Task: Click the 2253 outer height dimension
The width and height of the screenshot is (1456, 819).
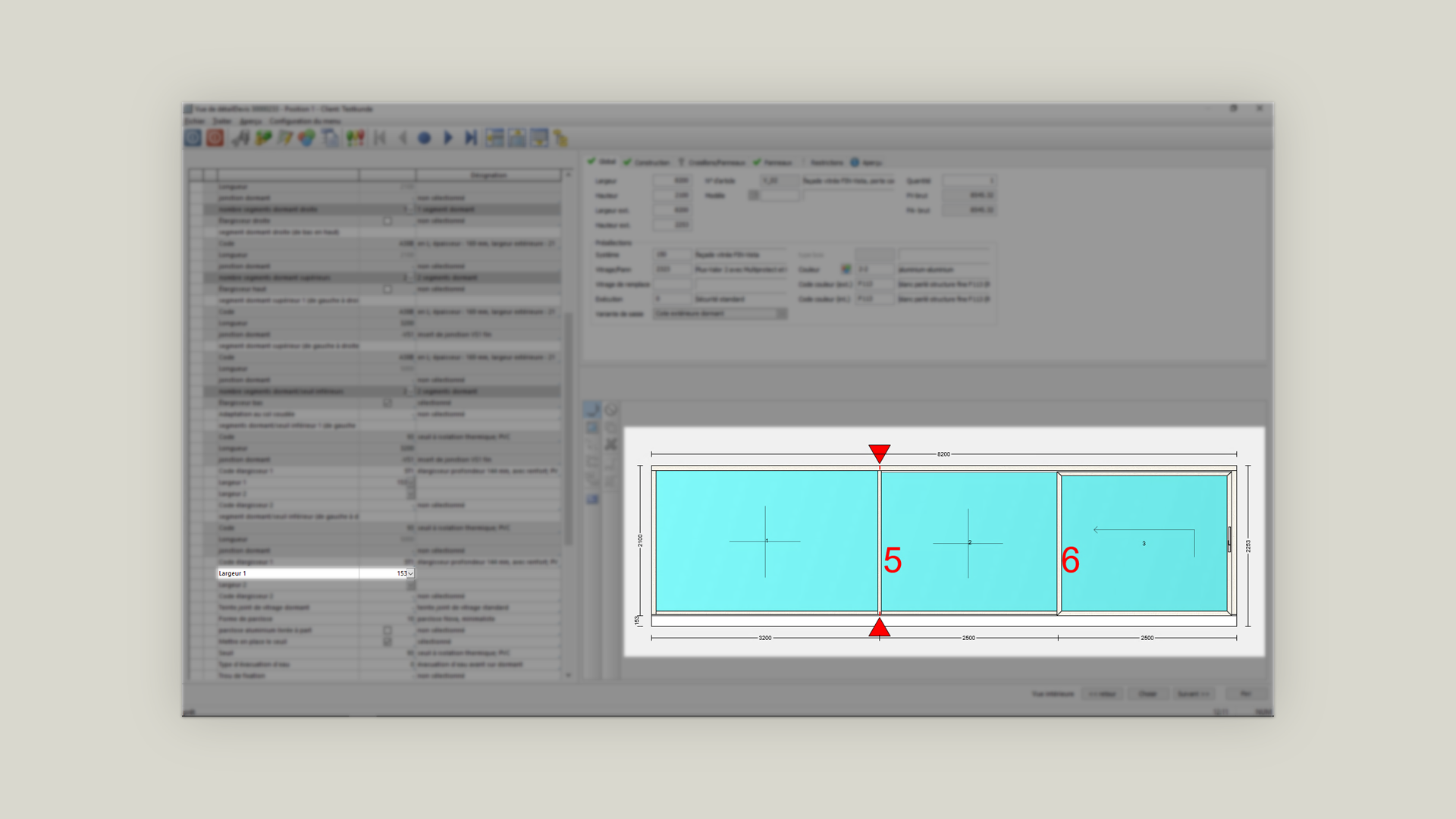Action: coord(1248,546)
